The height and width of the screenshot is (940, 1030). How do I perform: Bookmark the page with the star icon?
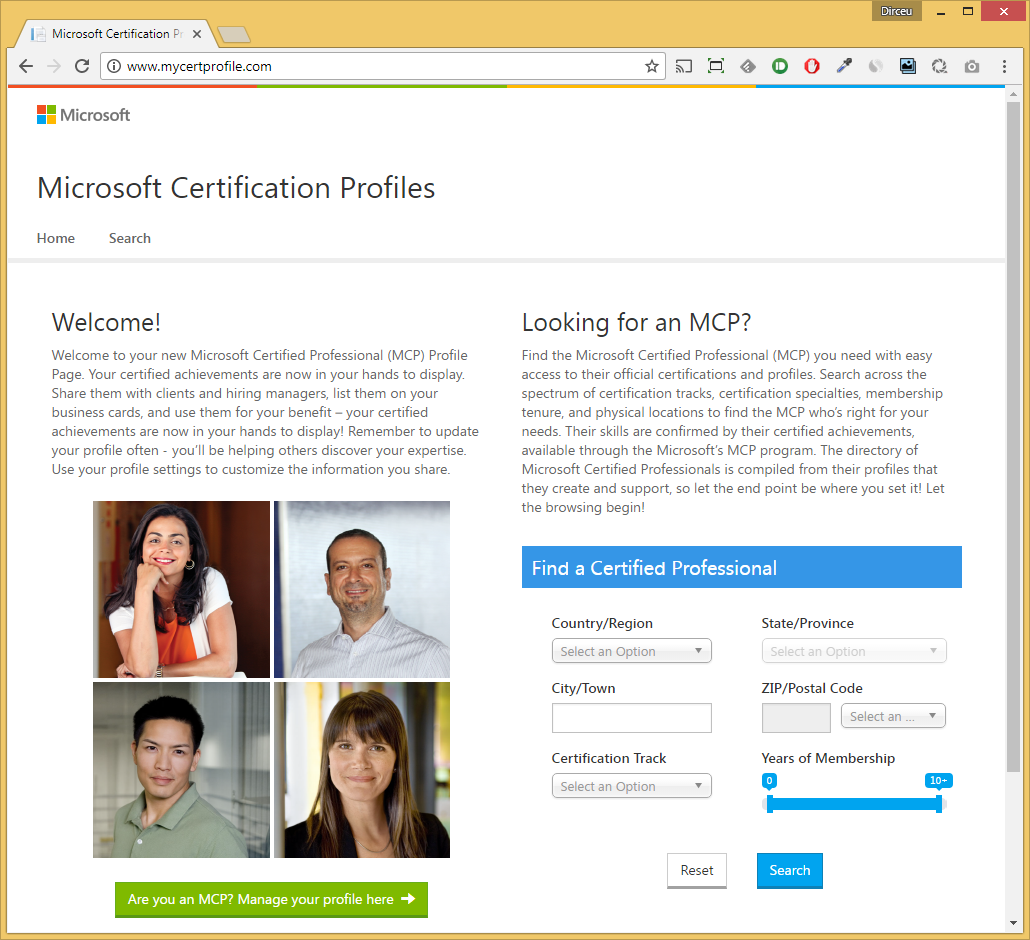(652, 66)
